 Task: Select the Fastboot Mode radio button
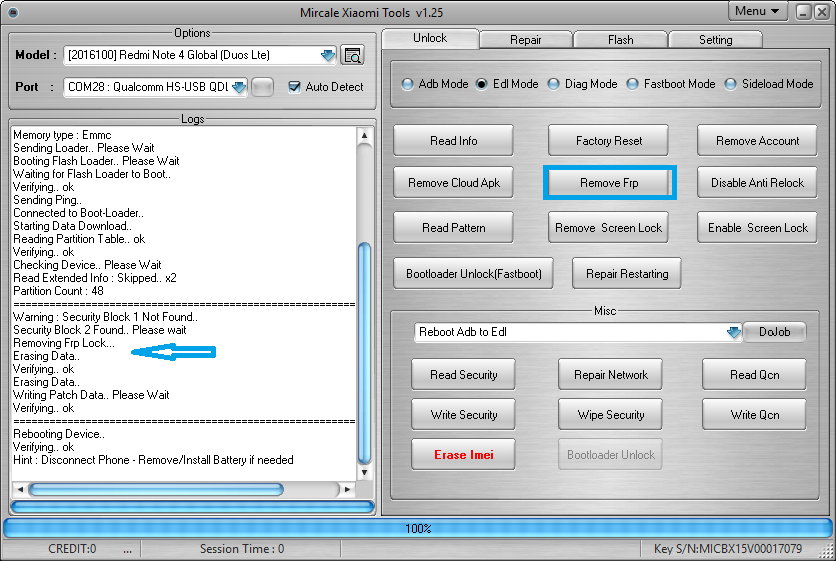tap(632, 84)
